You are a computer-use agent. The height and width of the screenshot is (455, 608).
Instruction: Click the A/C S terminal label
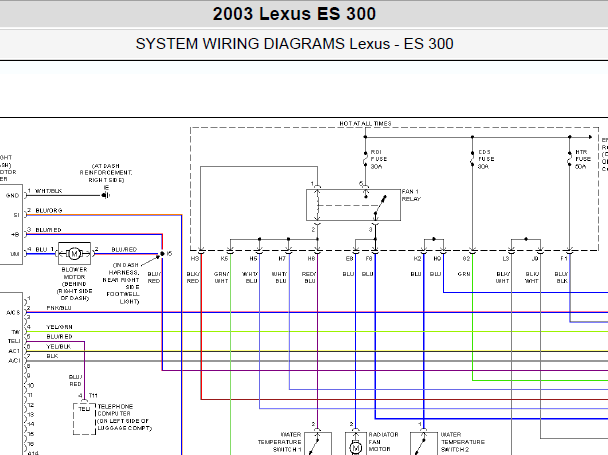(13, 312)
